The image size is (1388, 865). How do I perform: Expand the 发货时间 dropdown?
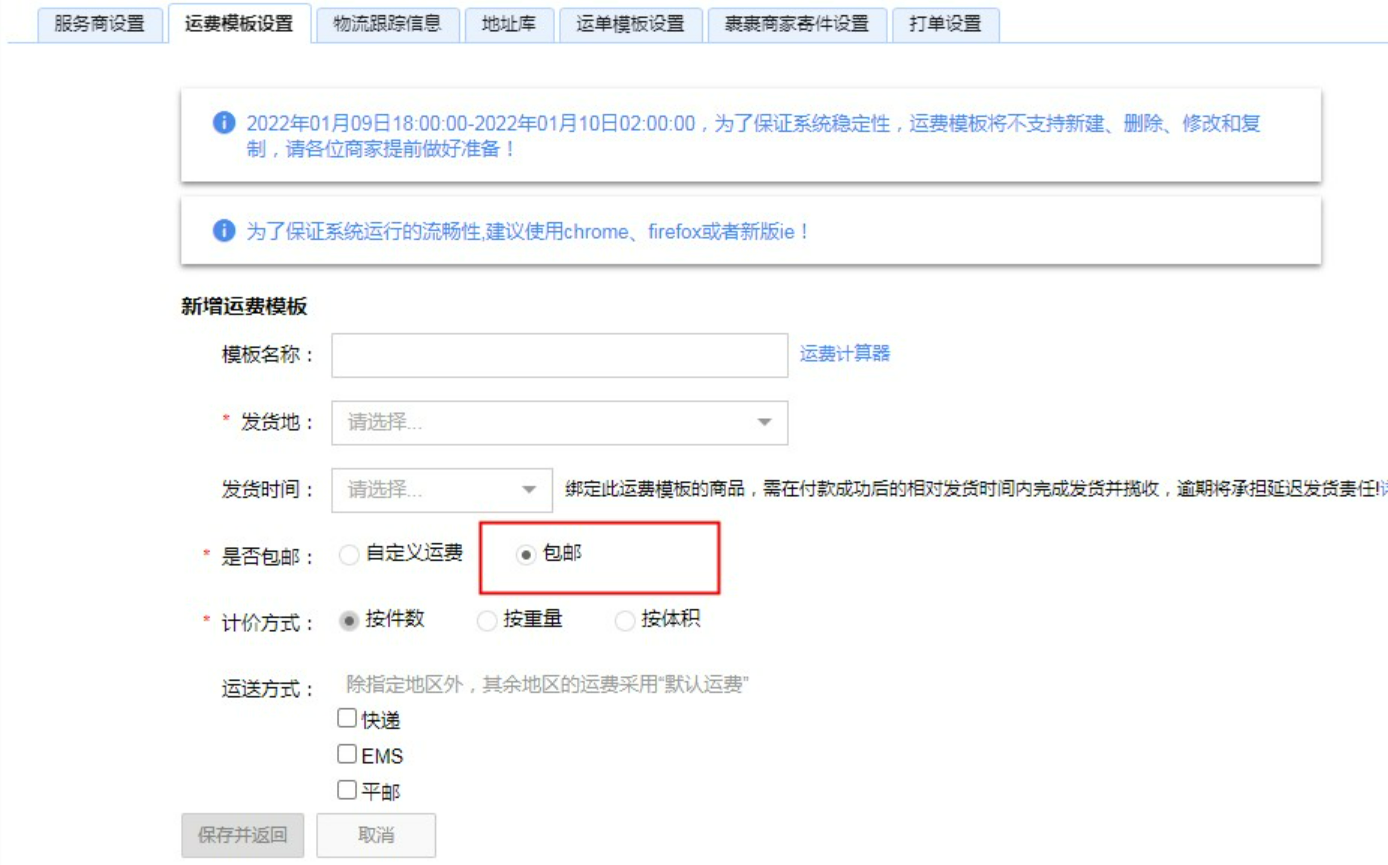tap(443, 490)
